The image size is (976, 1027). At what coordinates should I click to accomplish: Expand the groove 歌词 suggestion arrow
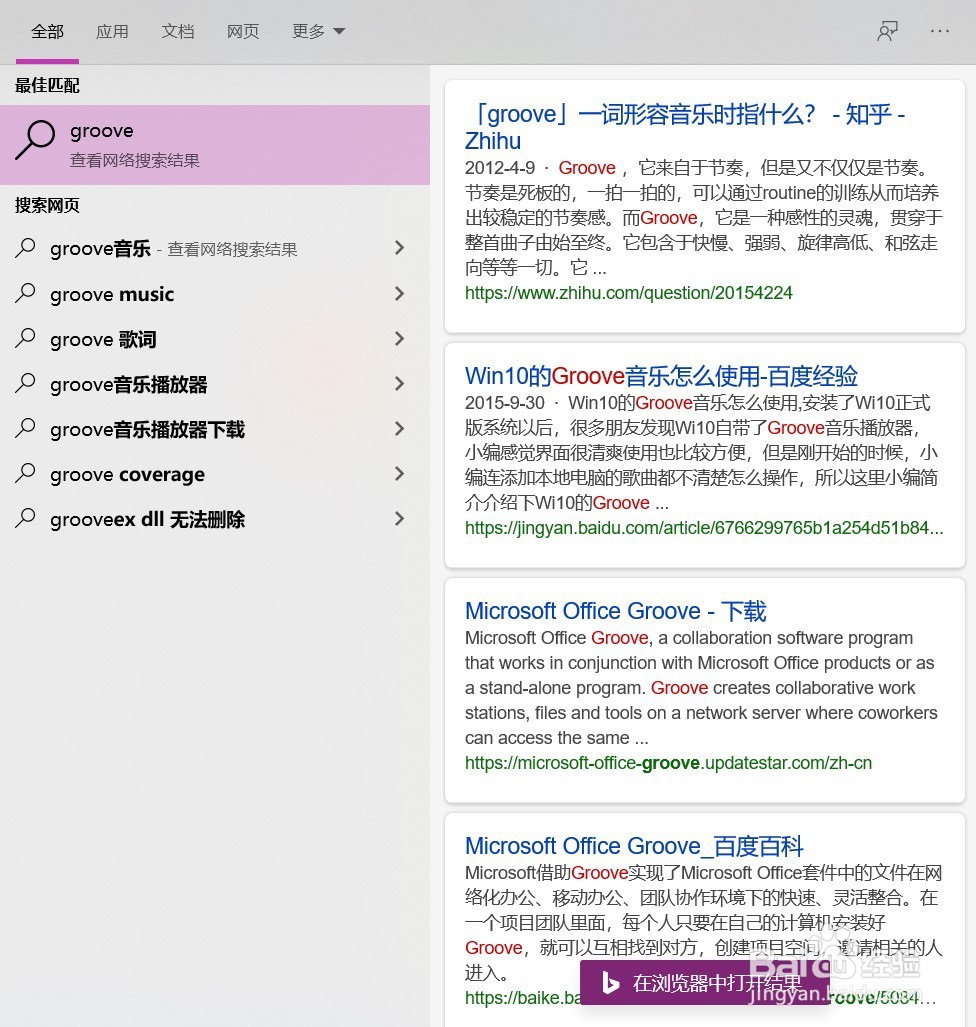click(x=400, y=339)
